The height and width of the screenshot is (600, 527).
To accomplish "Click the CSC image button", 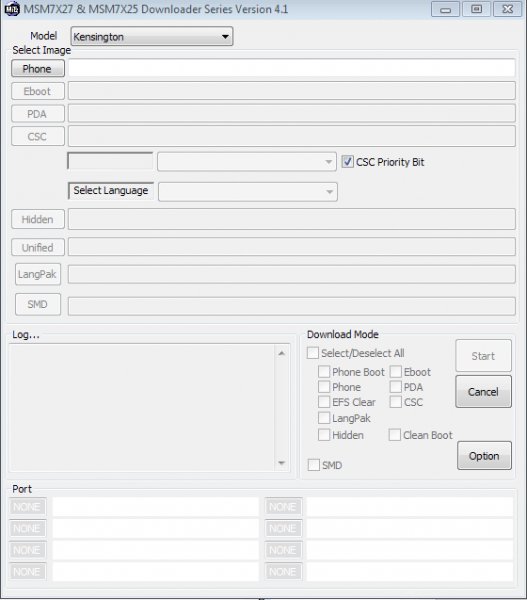I will coord(38,136).
